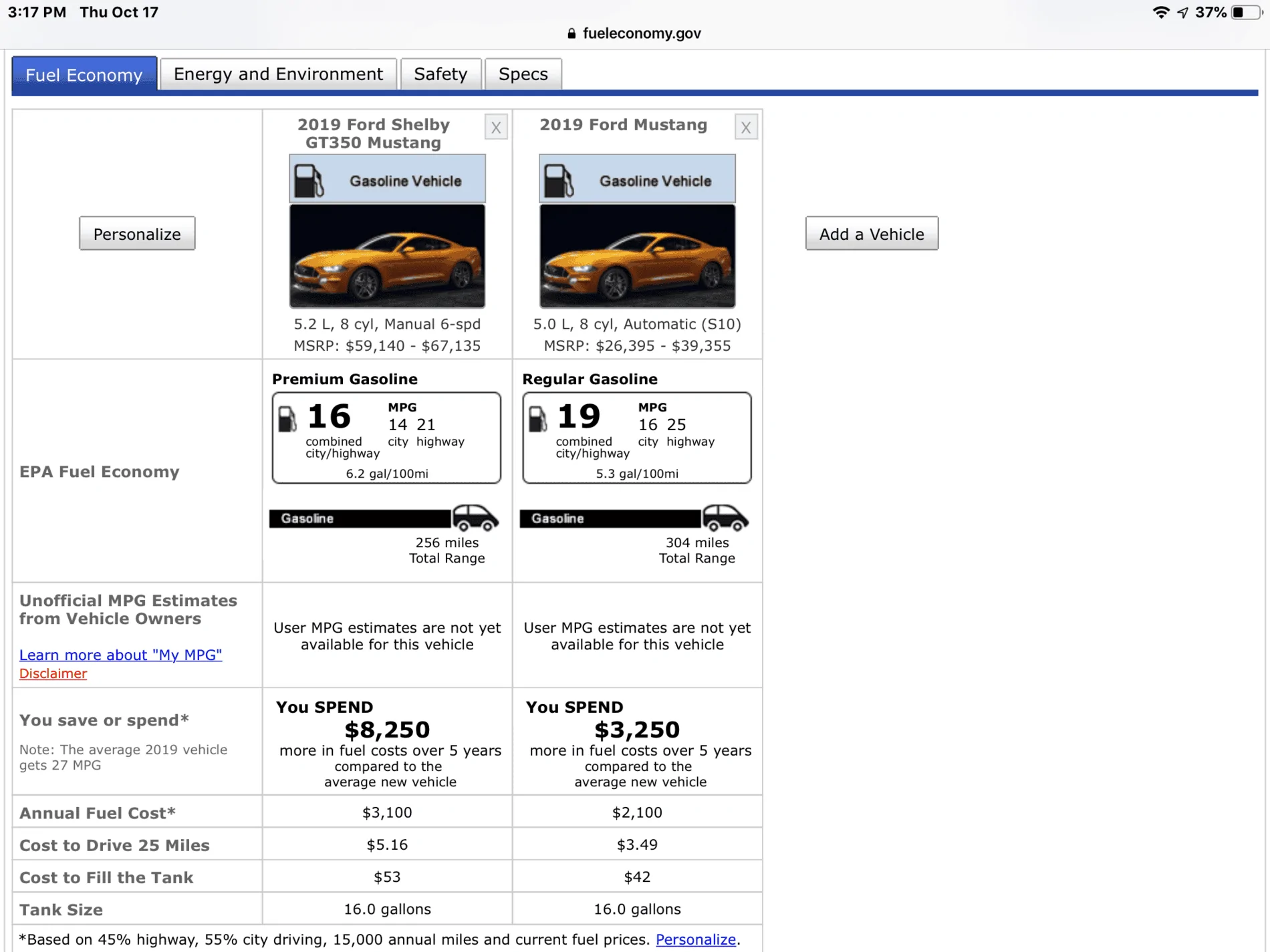
Task: Tap the battery icon in status bar
Action: (1246, 13)
